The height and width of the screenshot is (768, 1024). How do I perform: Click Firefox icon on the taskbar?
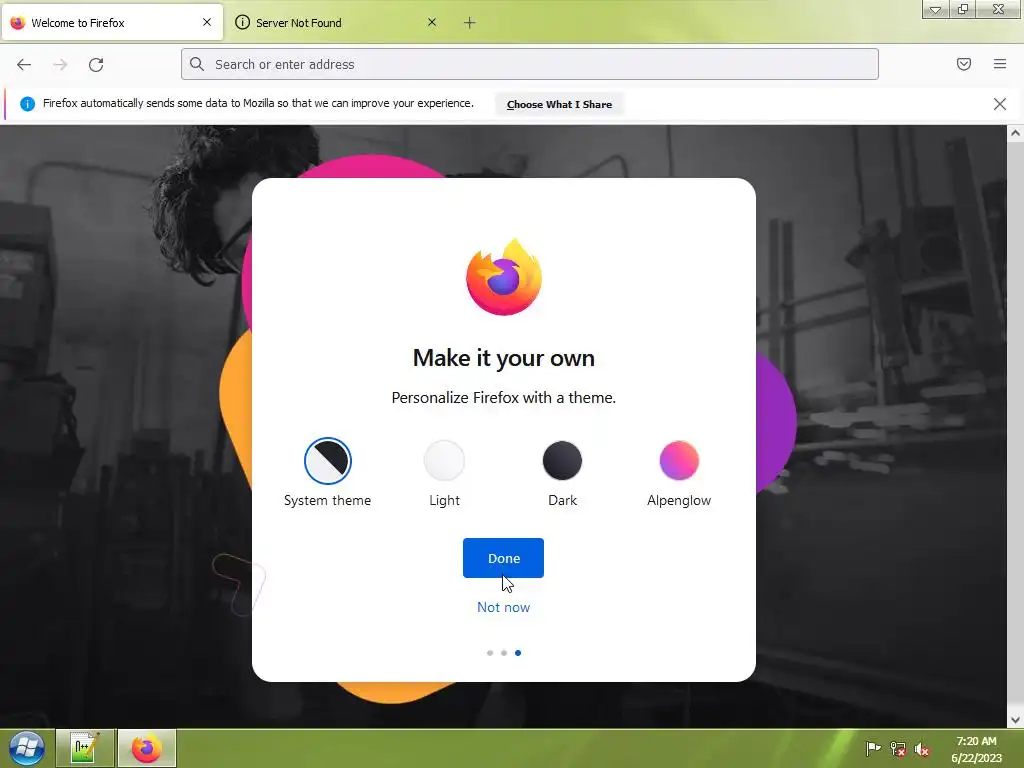pos(146,748)
